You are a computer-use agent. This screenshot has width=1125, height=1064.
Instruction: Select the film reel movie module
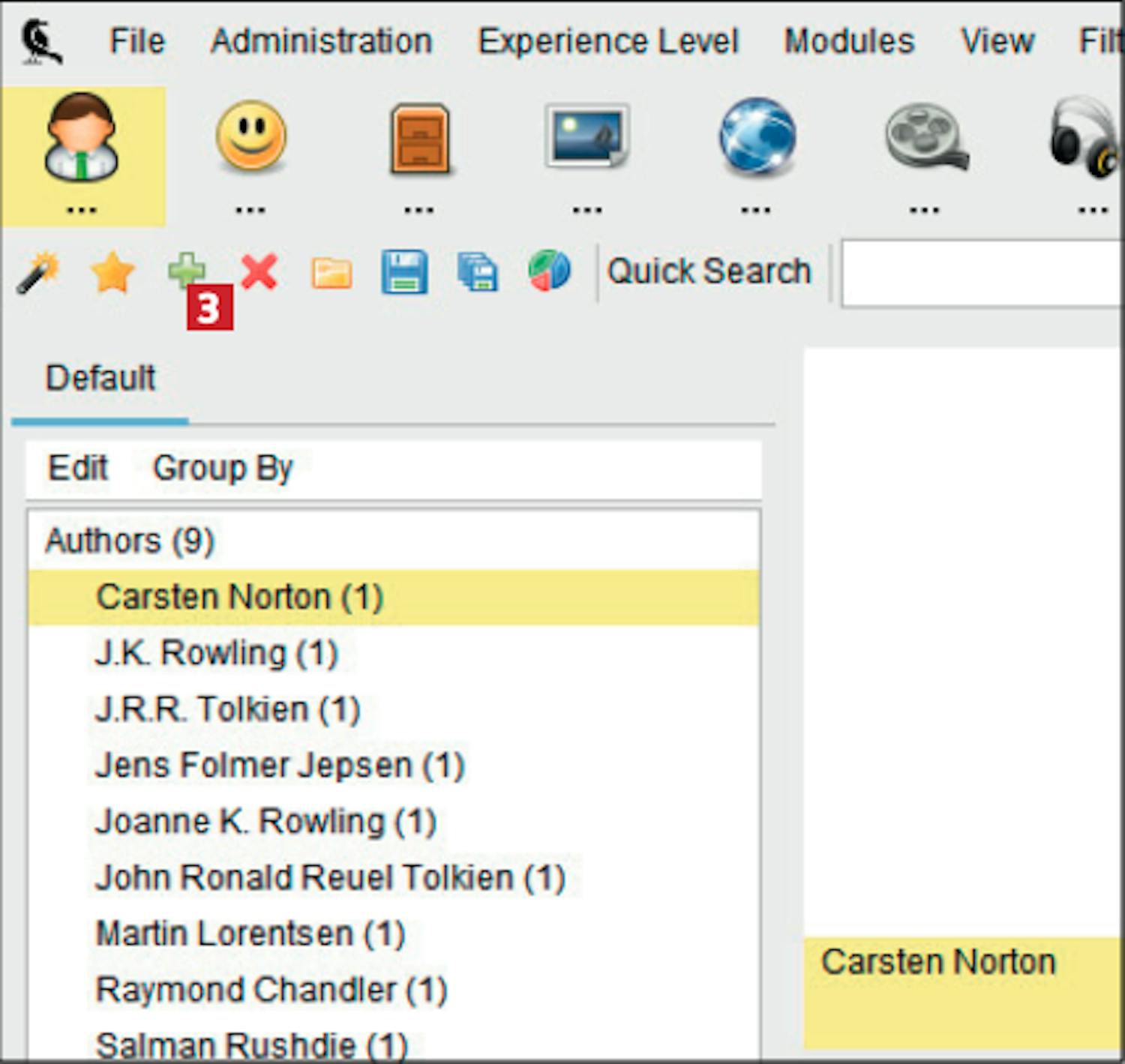click(x=925, y=137)
